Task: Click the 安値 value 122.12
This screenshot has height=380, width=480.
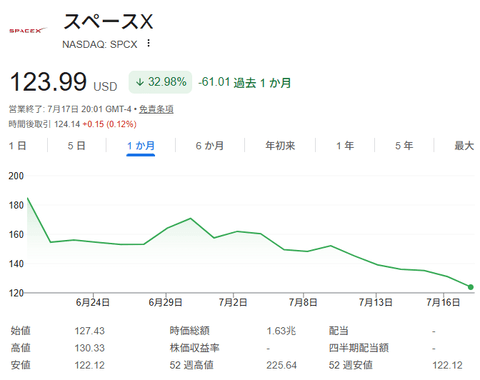Action: pyautogui.click(x=89, y=365)
